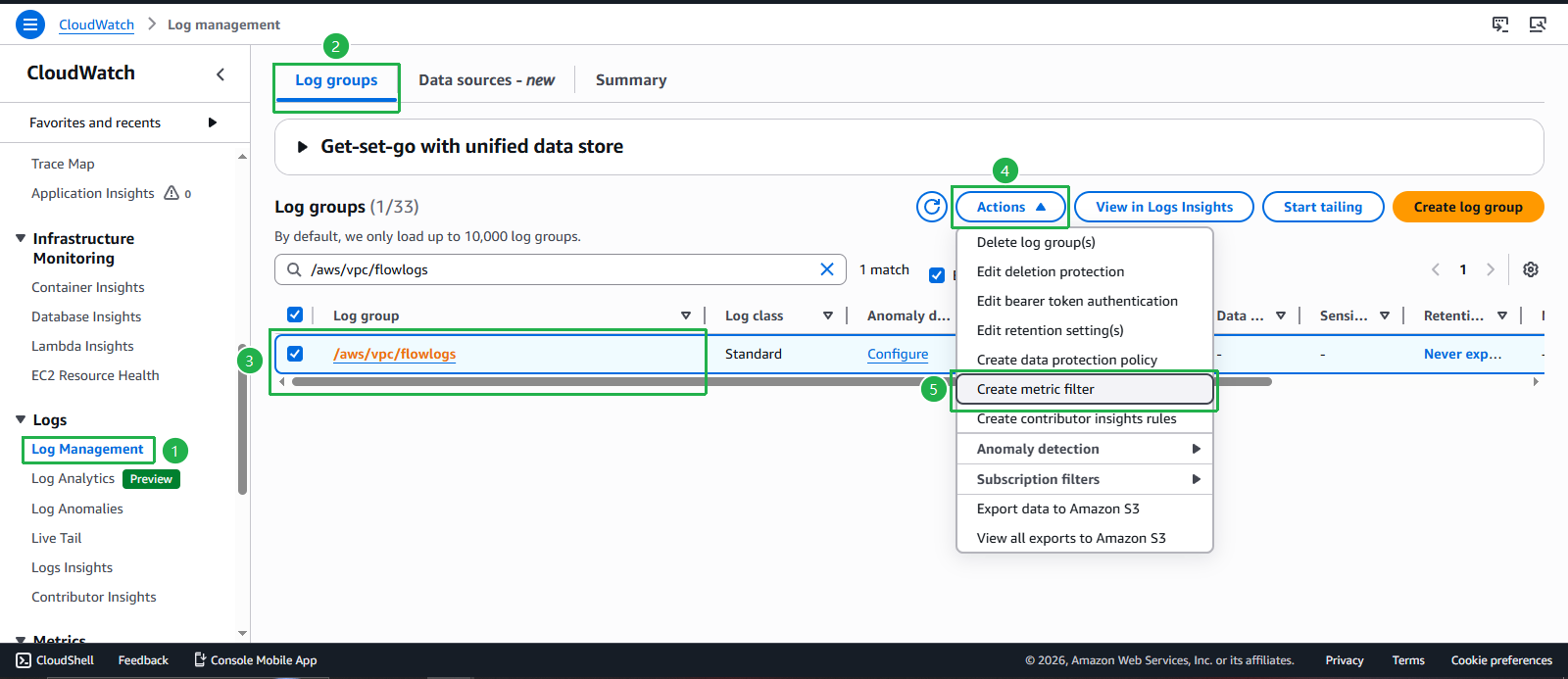Viewport: 1568px width, 679px height.
Task: Open Cookie preferences in footer
Action: [x=1501, y=660]
